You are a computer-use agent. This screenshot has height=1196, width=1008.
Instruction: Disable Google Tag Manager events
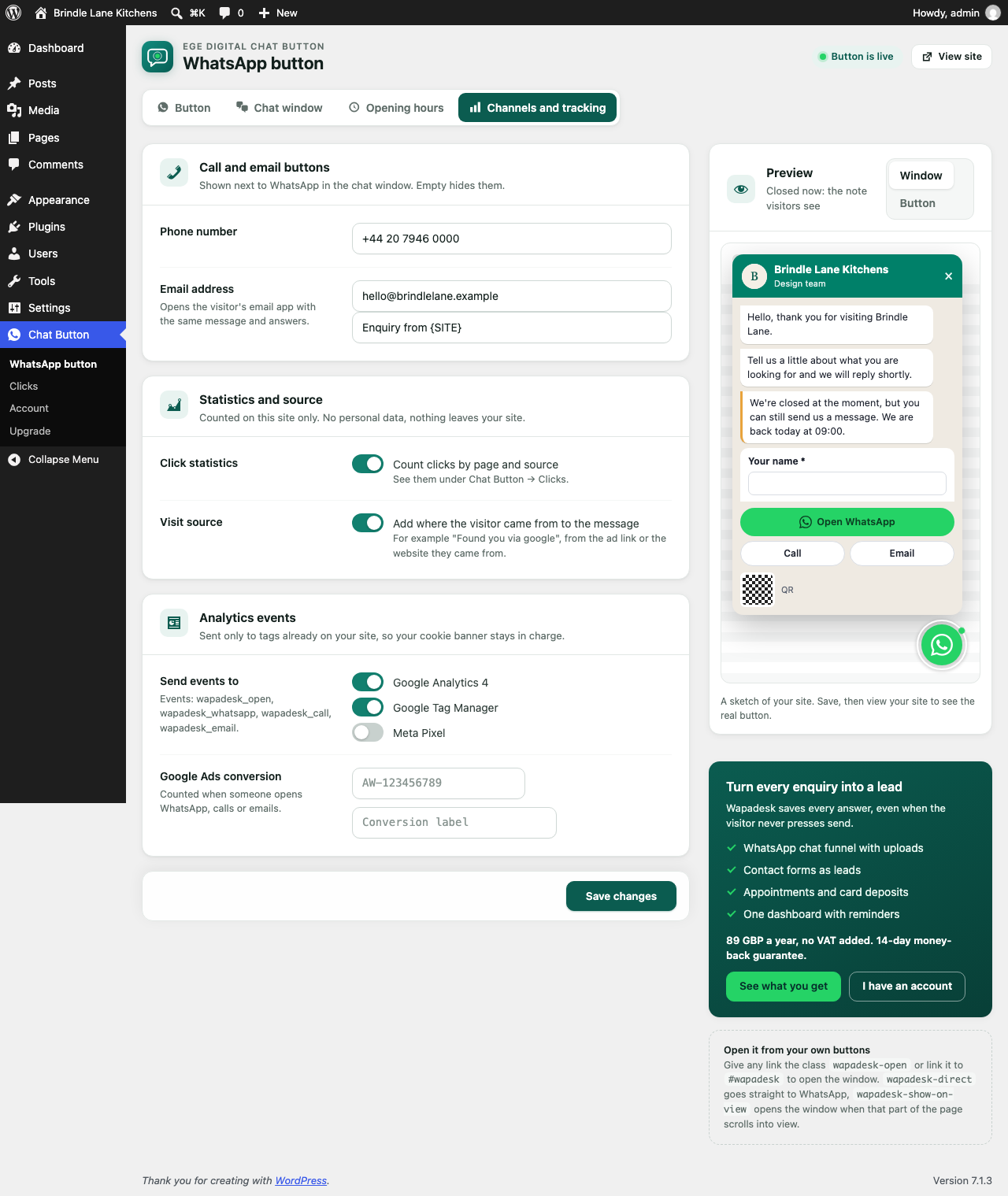point(368,707)
